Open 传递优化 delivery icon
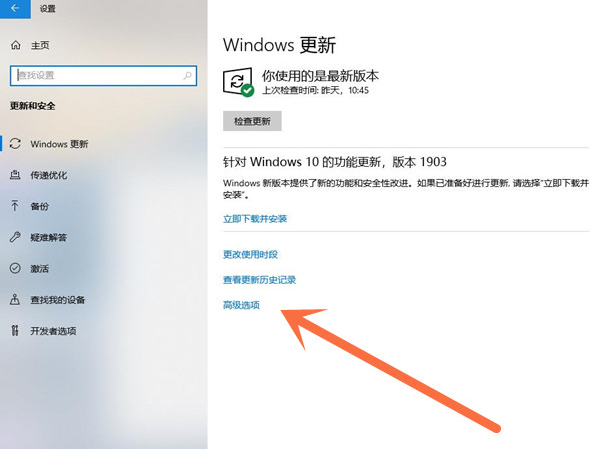Screen dimensions: 590x451 coord(15,175)
